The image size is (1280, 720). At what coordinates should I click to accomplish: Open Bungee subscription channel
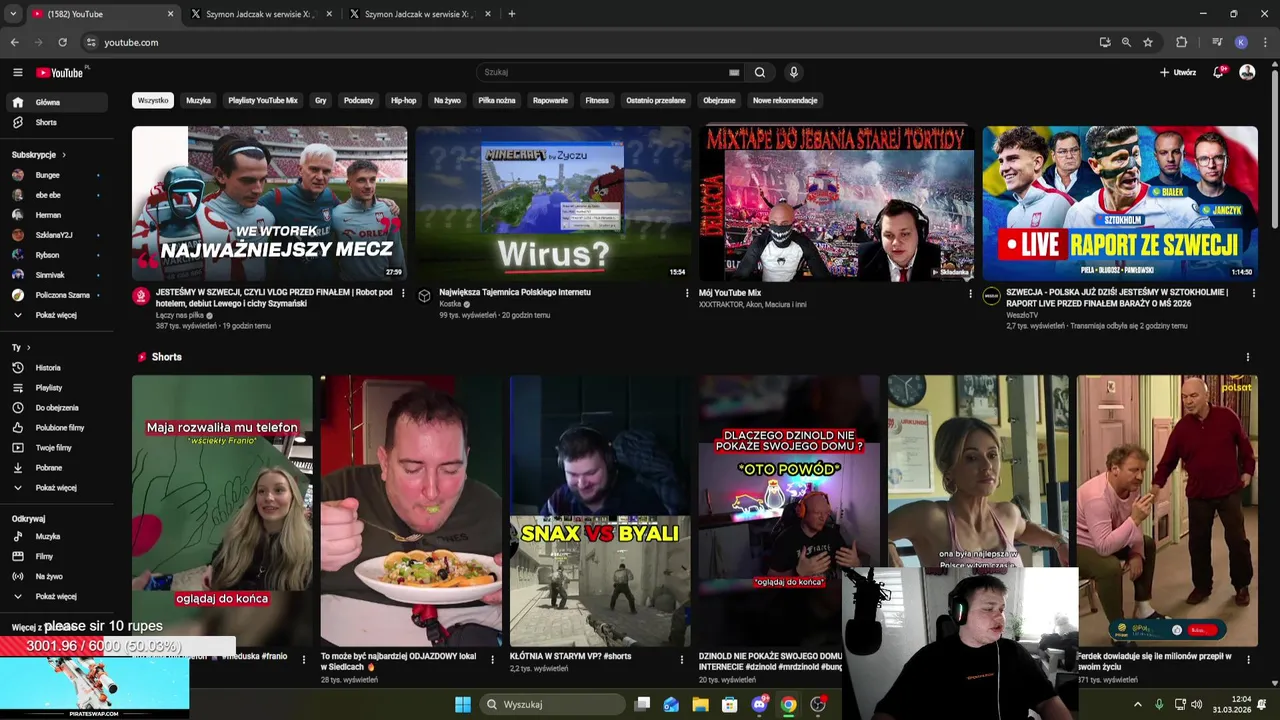click(x=58, y=175)
